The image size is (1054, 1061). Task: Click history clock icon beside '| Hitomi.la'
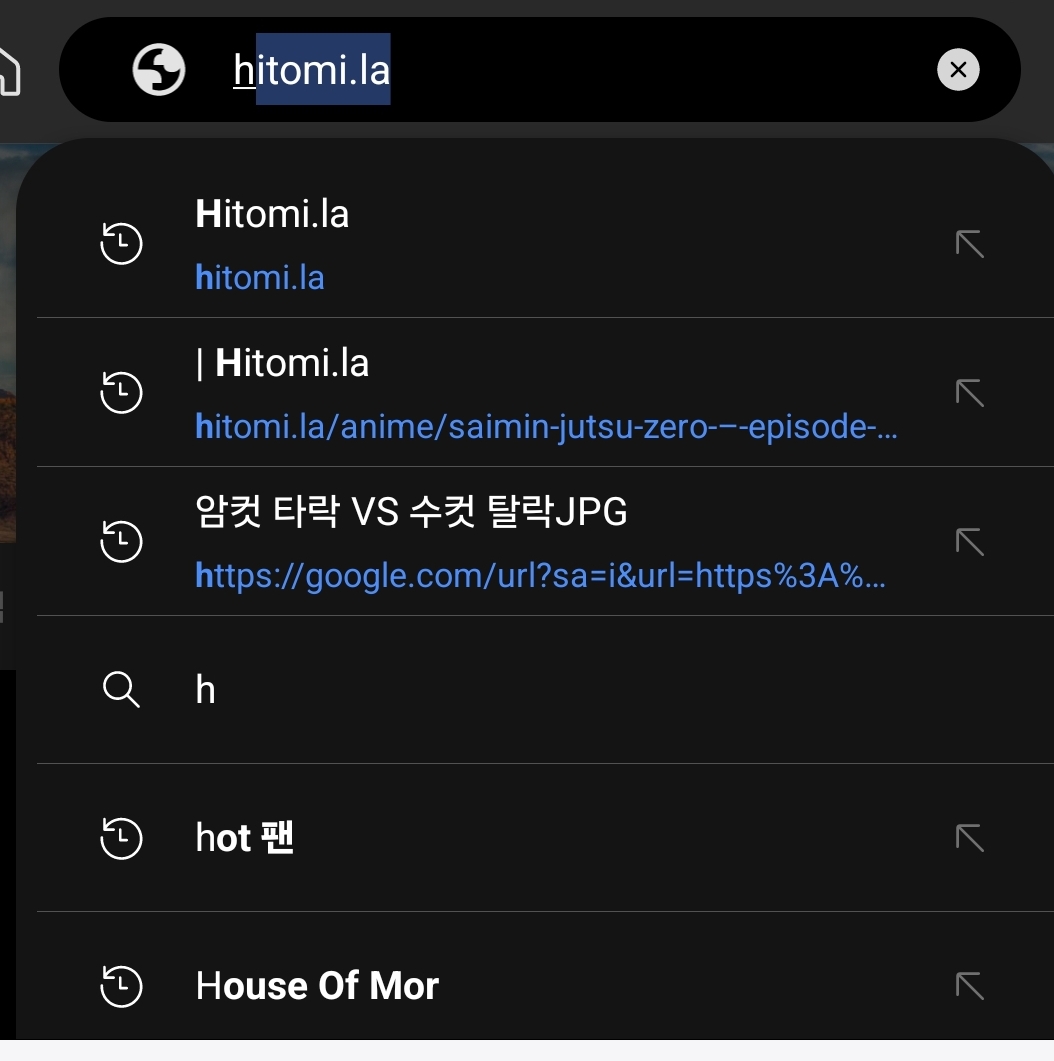click(122, 393)
